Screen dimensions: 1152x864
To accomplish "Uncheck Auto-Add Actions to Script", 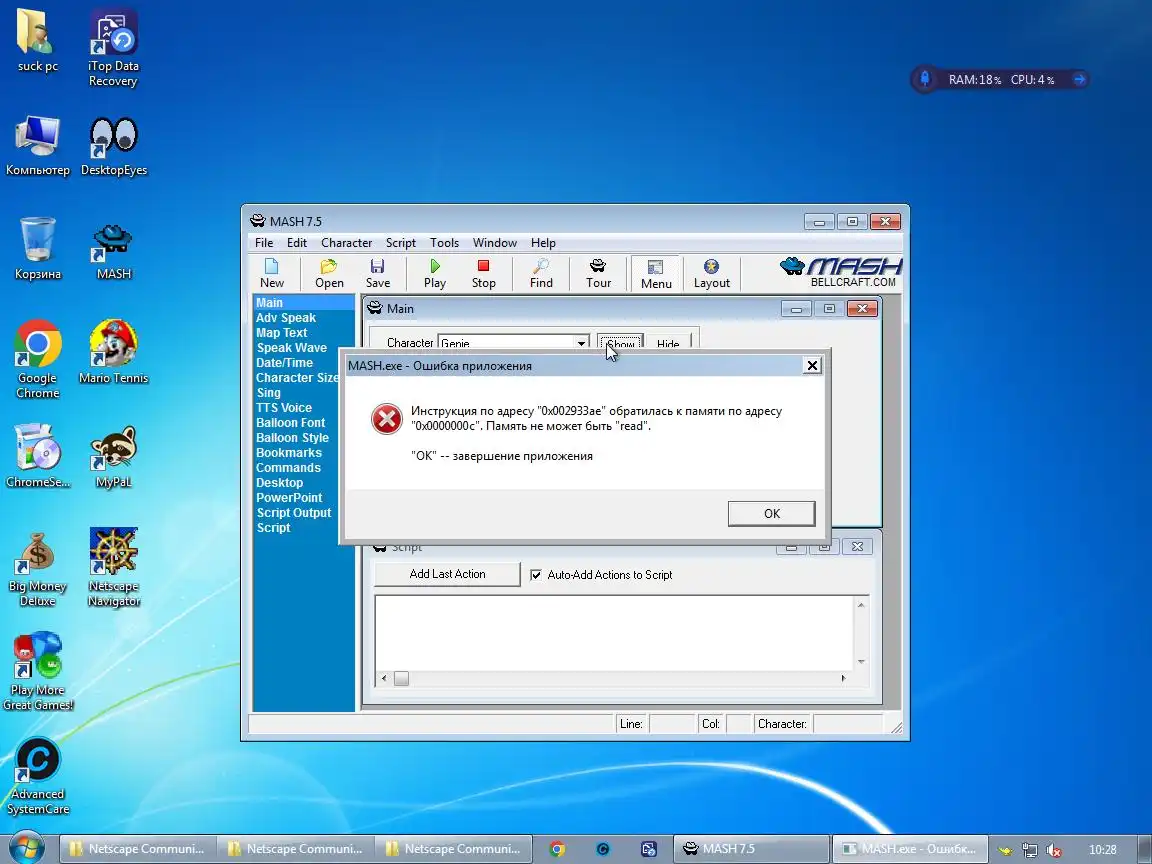I will point(536,575).
